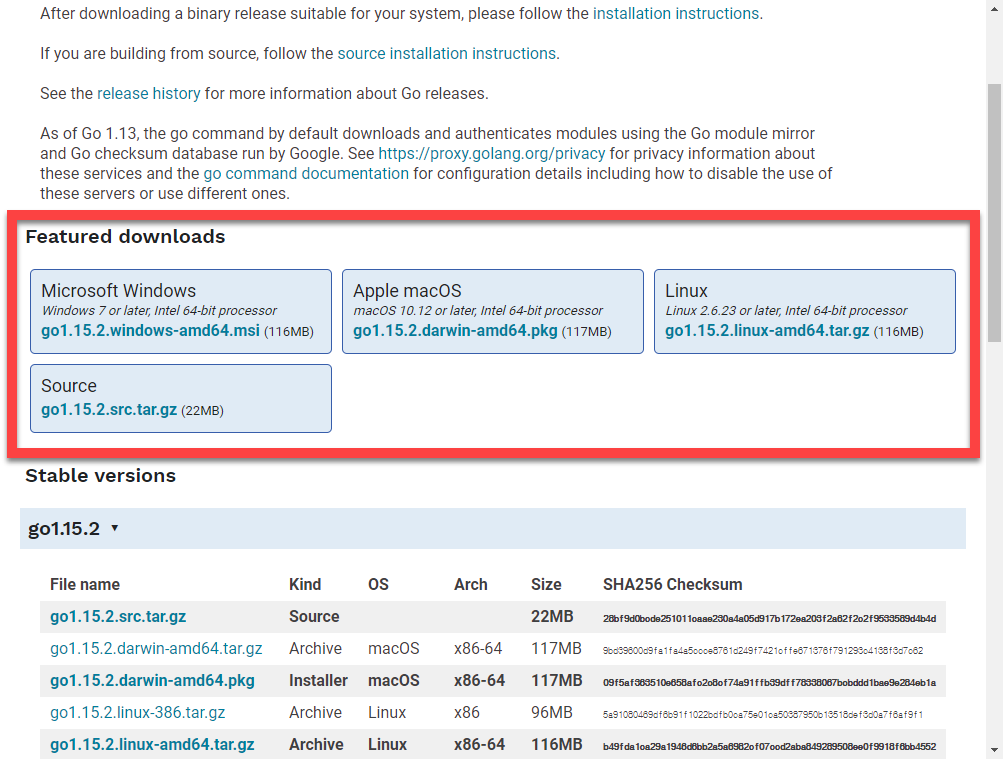Click the File name column header
Screen dimensions: 1003x759
[84, 584]
